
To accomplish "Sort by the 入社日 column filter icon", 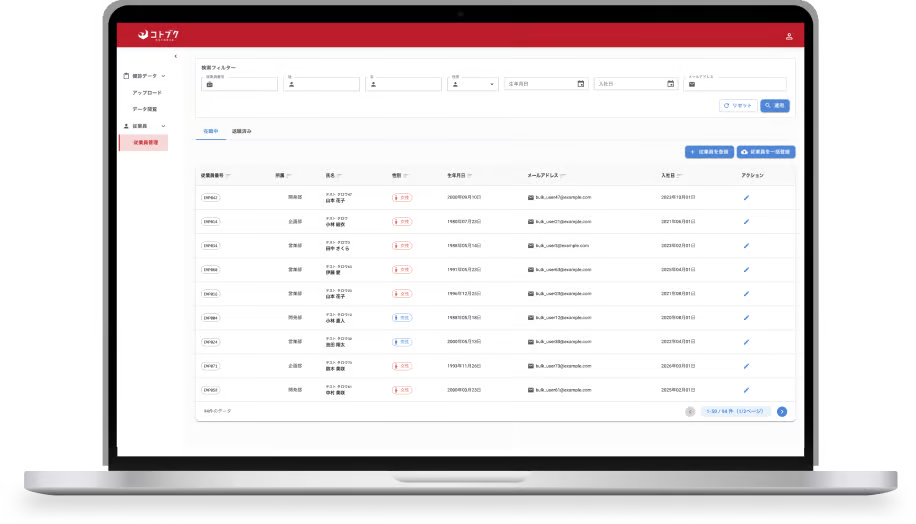I will tap(681, 175).
